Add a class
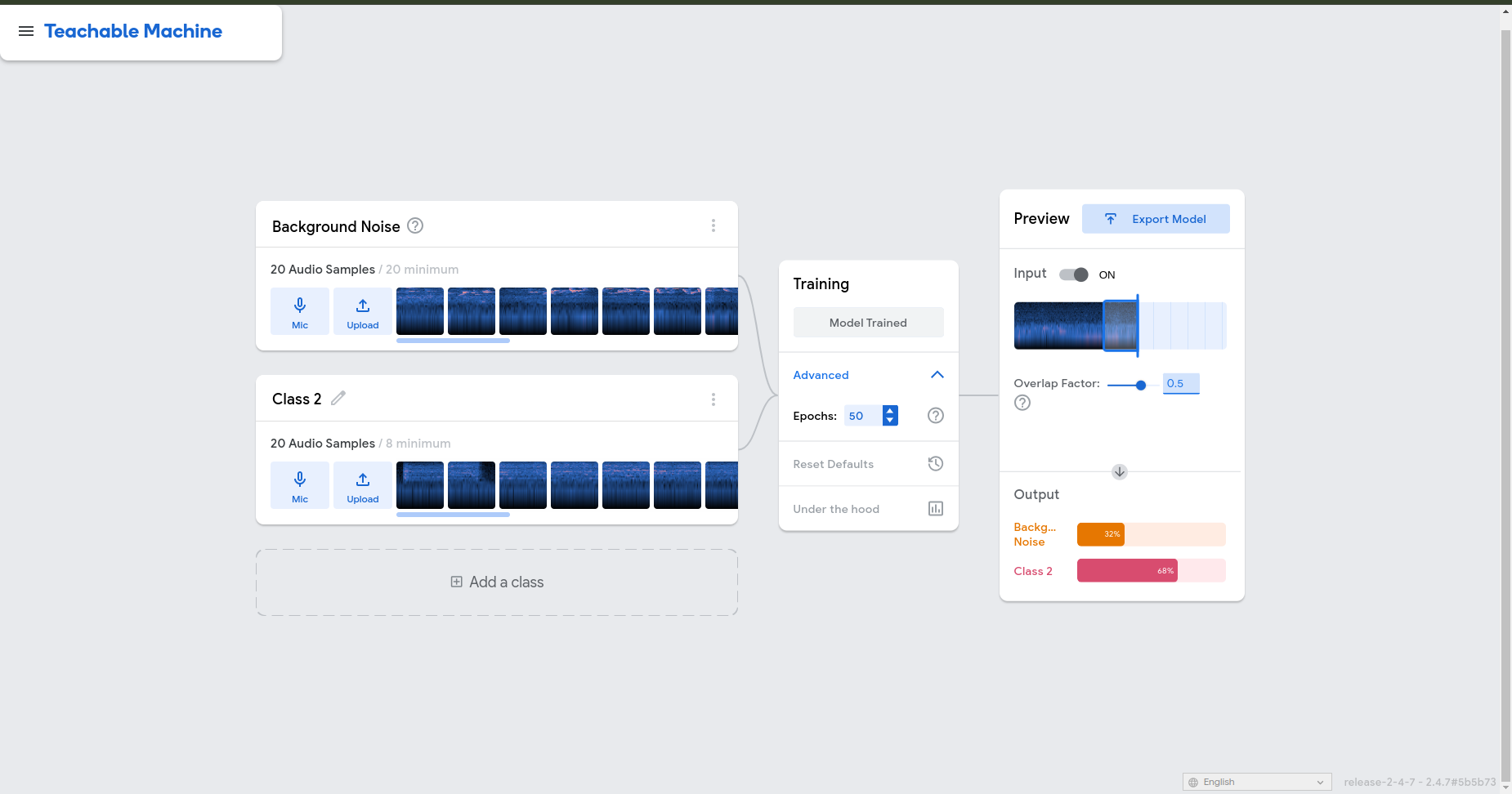The width and height of the screenshot is (1512, 794). pyautogui.click(x=497, y=582)
